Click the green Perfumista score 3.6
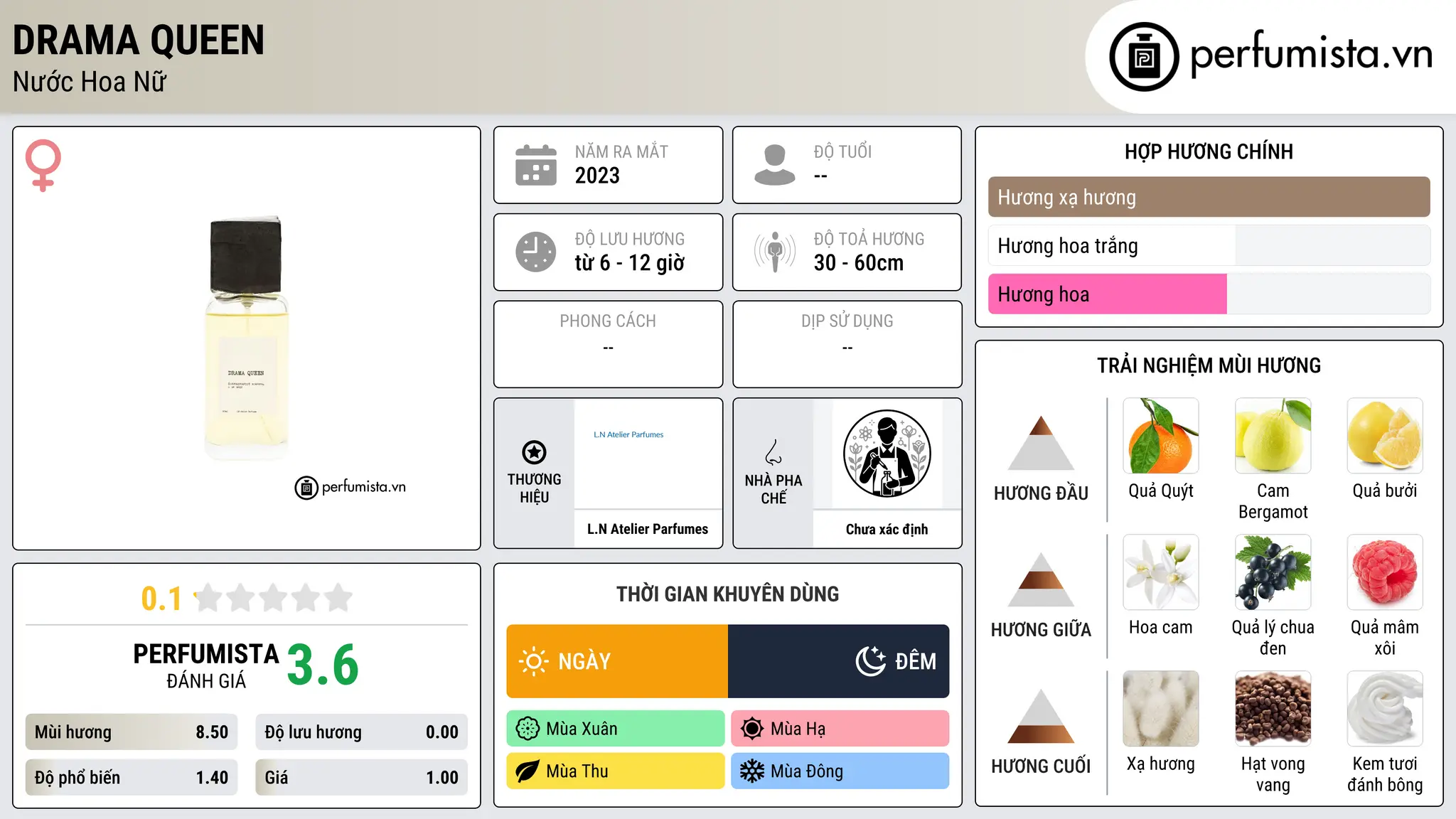The height and width of the screenshot is (819, 1456). [323, 665]
